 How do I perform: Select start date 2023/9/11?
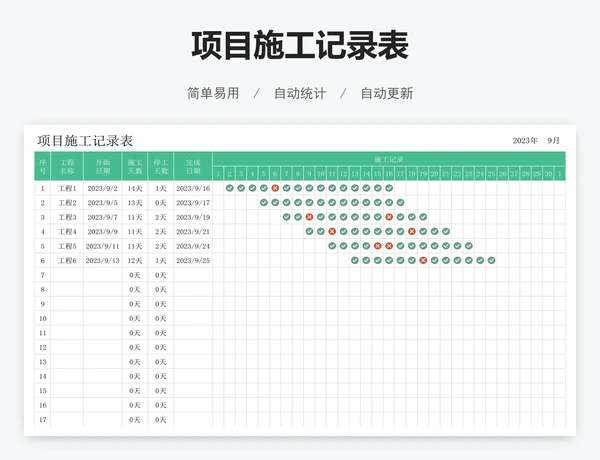click(103, 246)
